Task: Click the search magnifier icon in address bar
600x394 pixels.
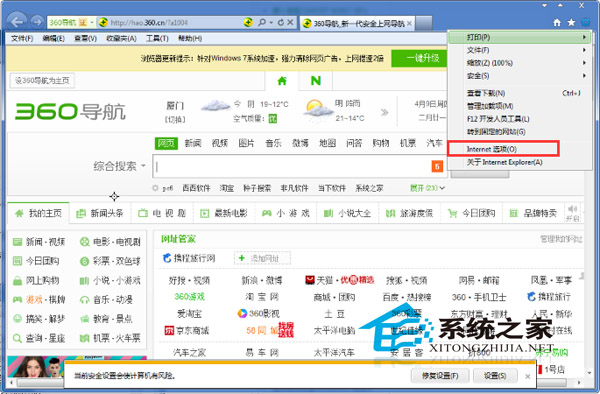Action: pos(262,23)
